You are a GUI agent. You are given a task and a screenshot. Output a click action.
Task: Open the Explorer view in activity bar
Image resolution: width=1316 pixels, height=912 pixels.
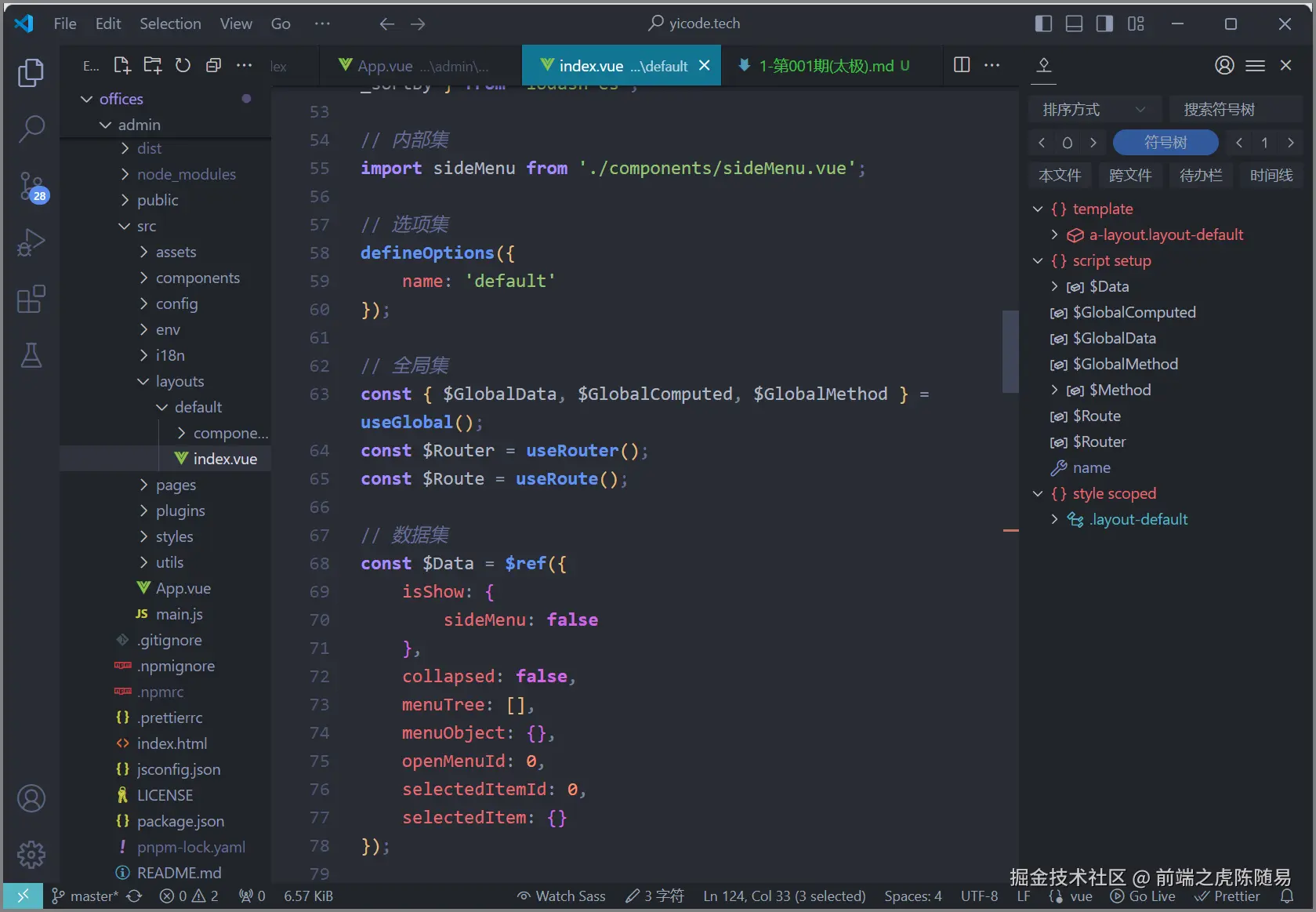(x=31, y=72)
